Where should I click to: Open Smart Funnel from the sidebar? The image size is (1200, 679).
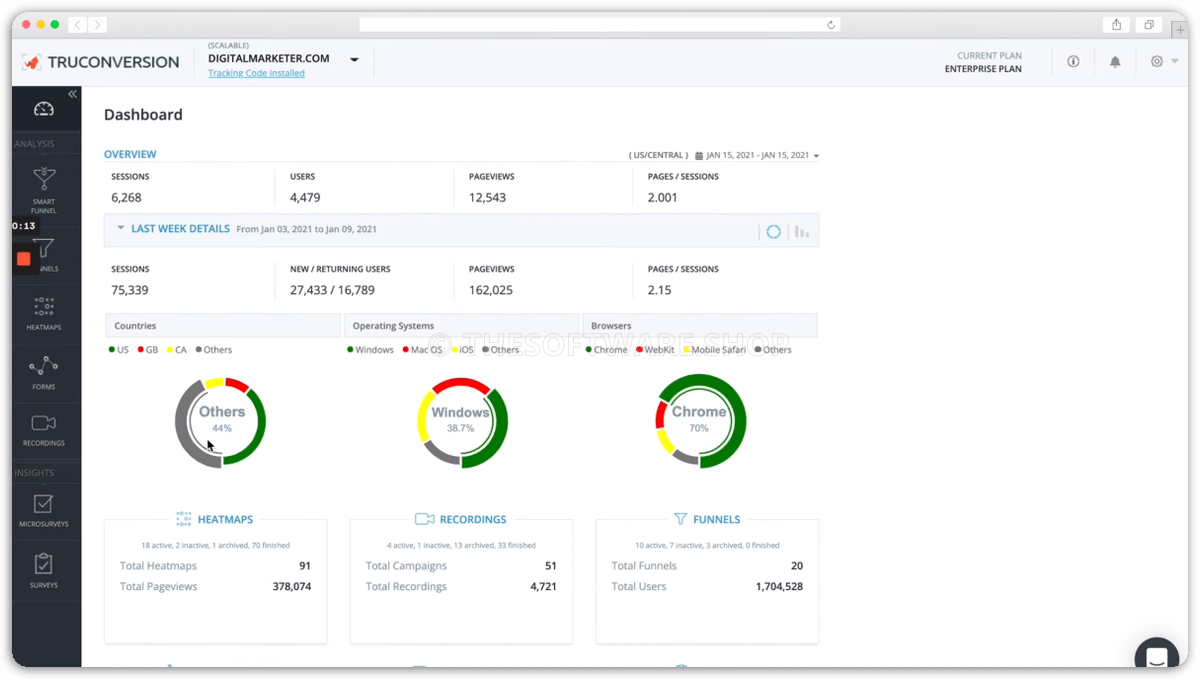44,189
